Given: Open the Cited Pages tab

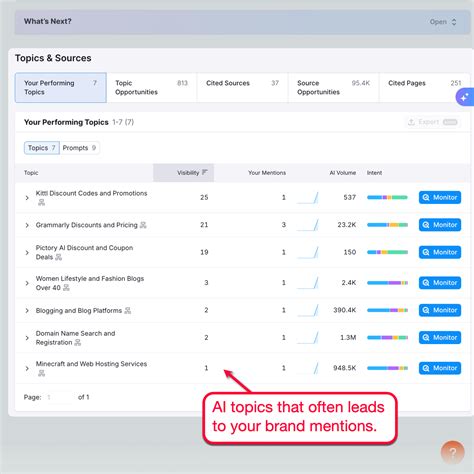Looking at the screenshot, I should tap(425, 87).
